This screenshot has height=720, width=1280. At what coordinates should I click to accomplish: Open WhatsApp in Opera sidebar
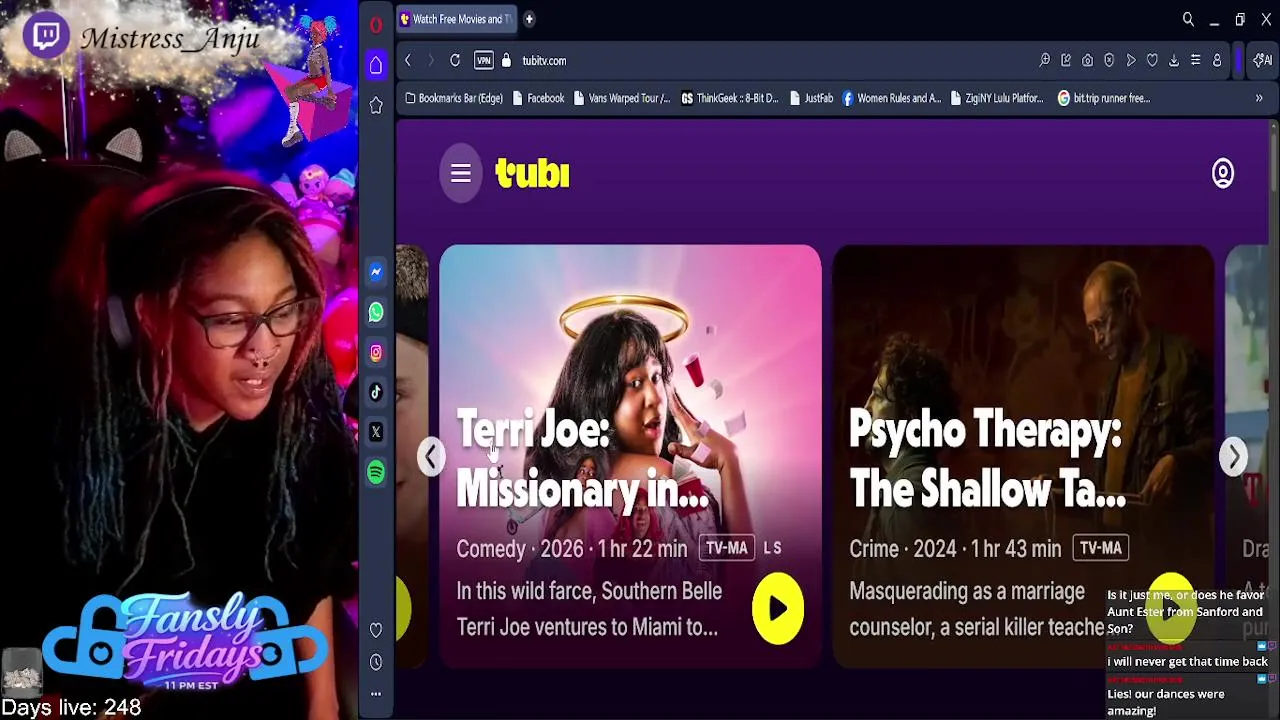(x=376, y=312)
